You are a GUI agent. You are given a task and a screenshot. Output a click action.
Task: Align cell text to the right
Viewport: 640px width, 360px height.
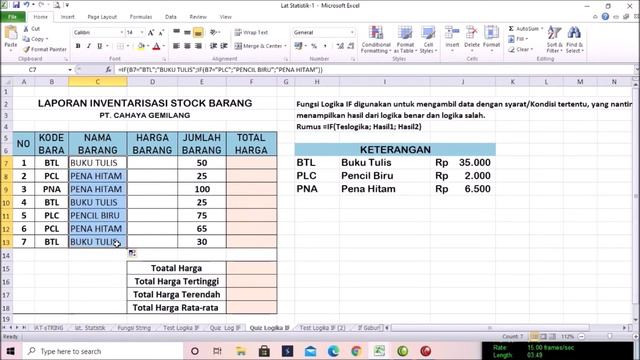pyautogui.click(x=198, y=46)
